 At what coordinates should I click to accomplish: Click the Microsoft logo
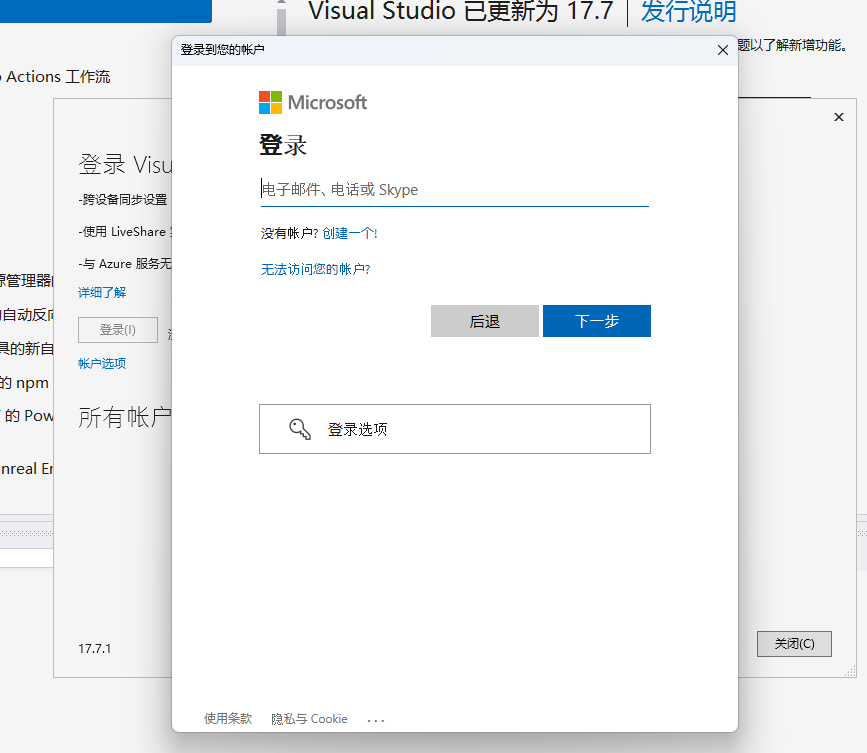313,102
